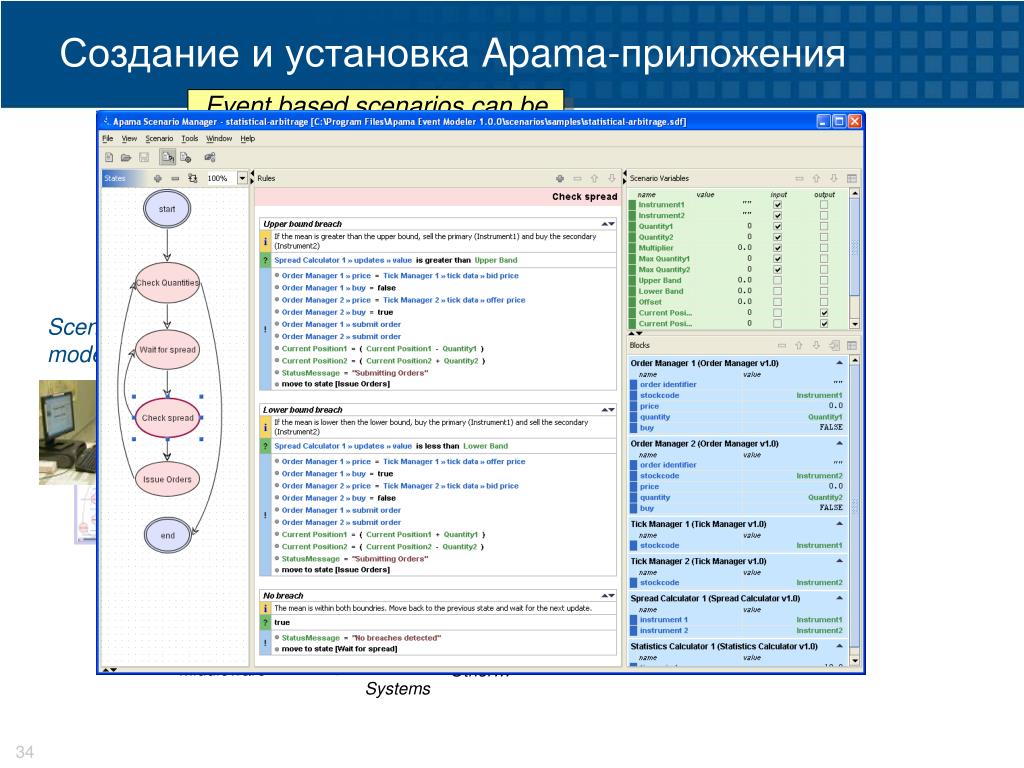Open the File menu

[x=108, y=138]
